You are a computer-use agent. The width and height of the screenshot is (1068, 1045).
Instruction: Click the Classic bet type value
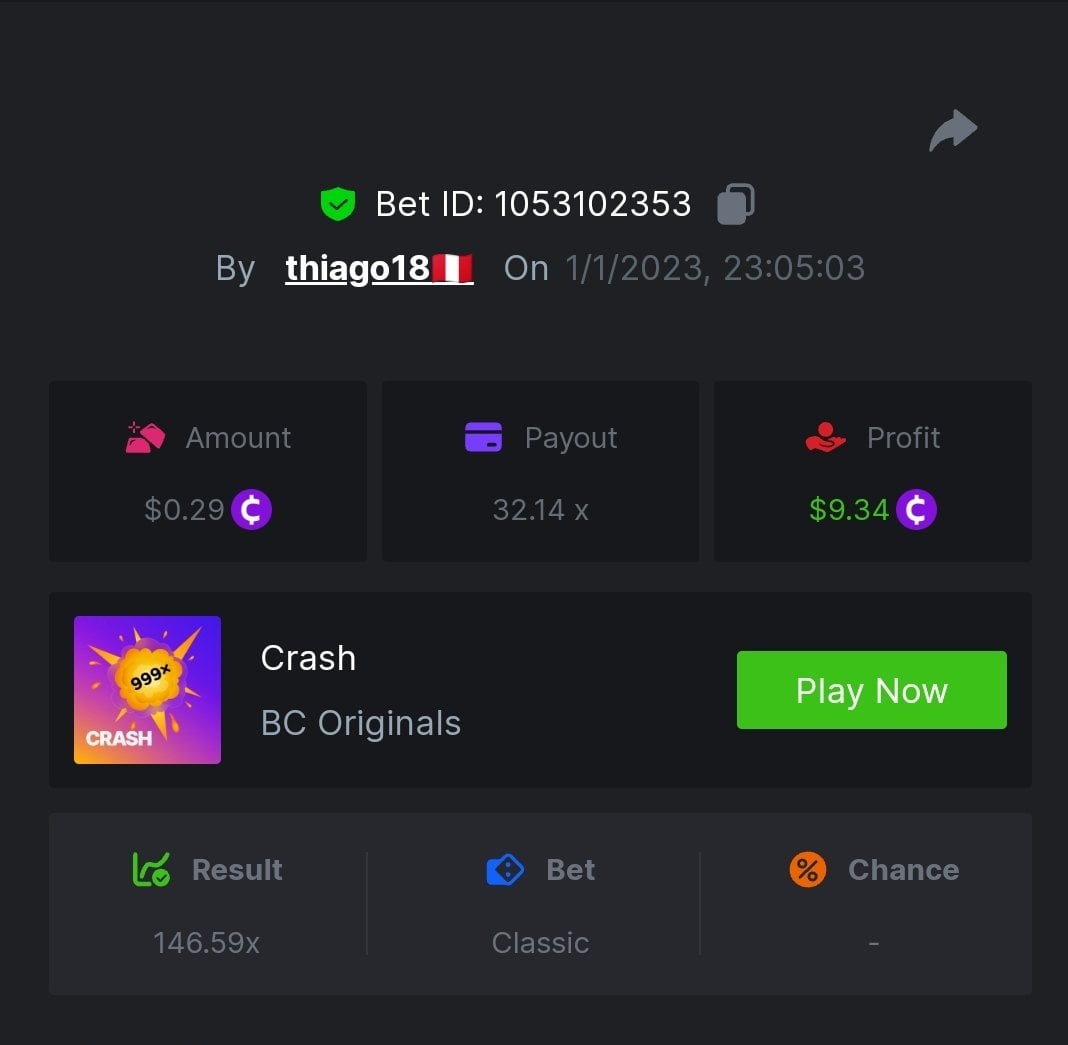pyautogui.click(x=541, y=943)
